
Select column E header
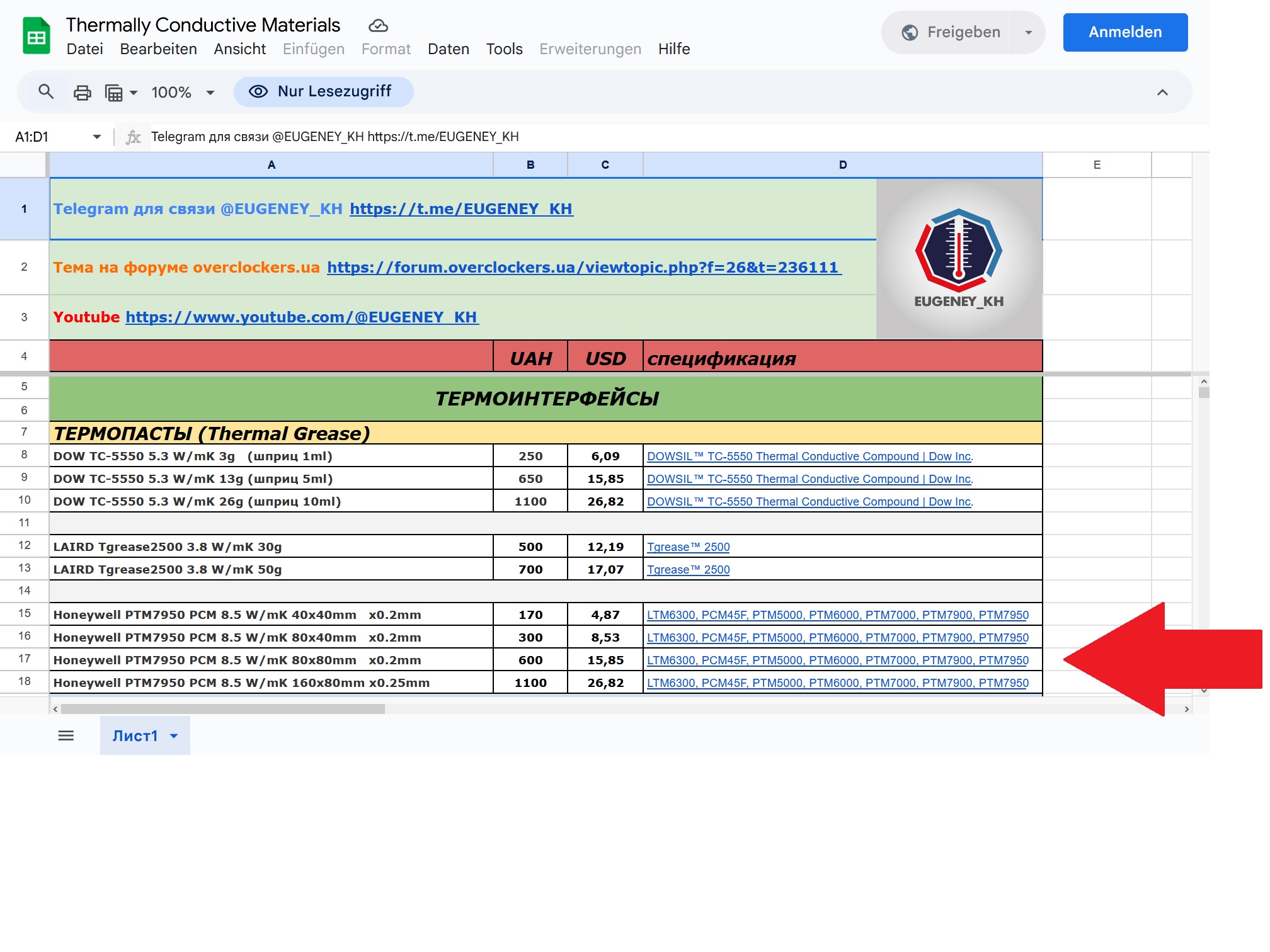[1097, 165]
